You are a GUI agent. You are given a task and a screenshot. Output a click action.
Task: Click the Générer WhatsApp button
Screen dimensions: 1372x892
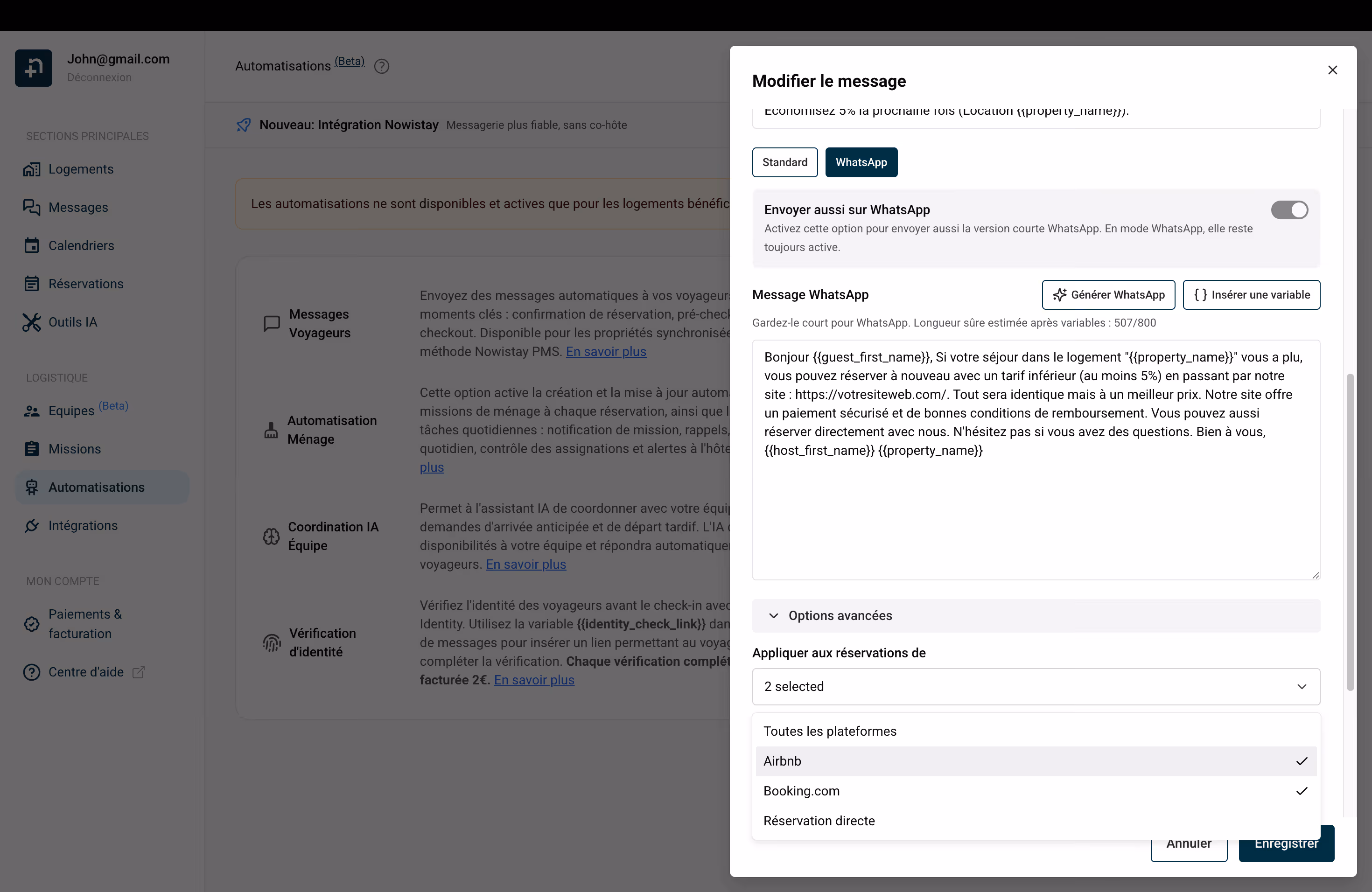1108,294
